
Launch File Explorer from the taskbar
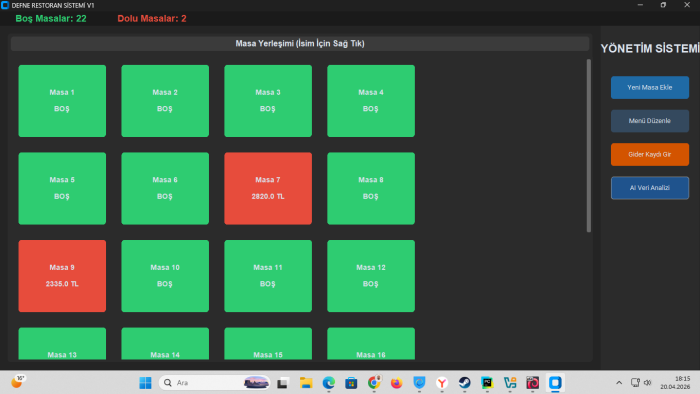point(305,383)
